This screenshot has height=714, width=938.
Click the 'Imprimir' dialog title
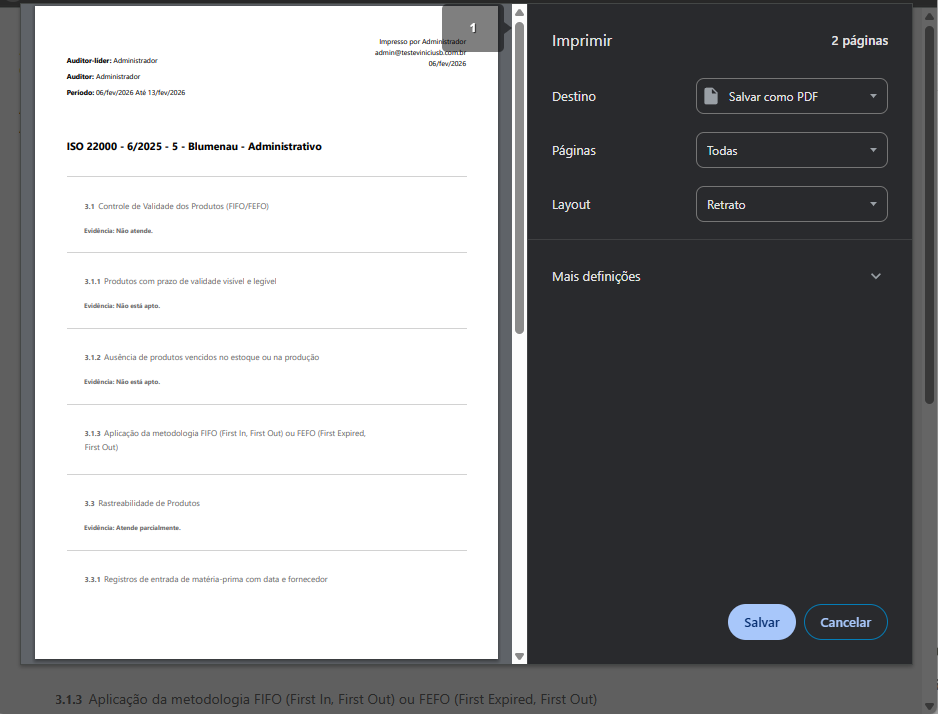tap(581, 41)
